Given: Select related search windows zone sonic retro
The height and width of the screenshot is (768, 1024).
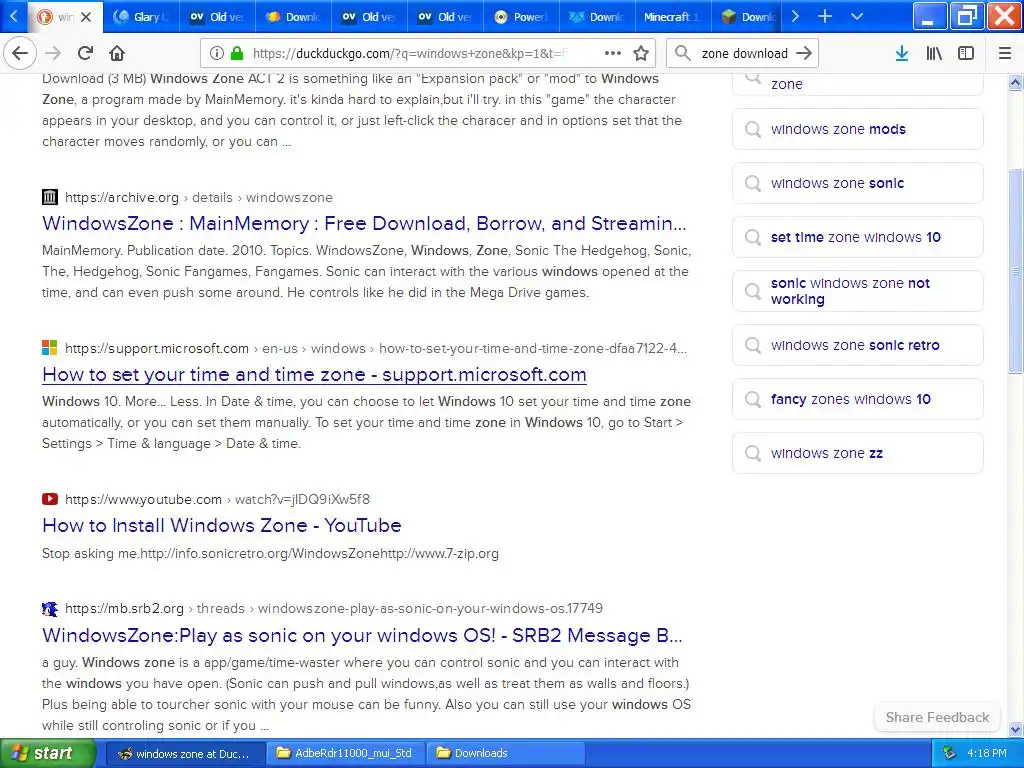Looking at the screenshot, I should [x=857, y=345].
